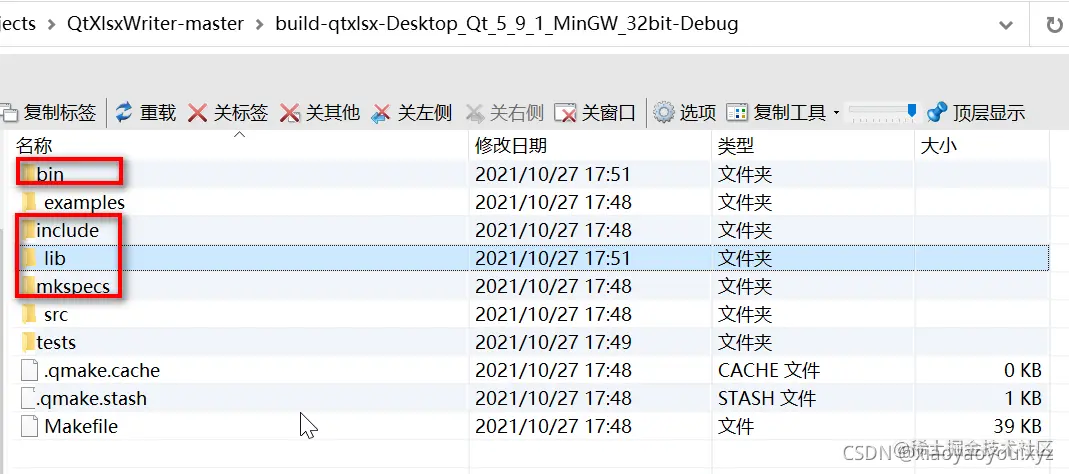Adjust the transparency slider in the toolbar

click(882, 113)
